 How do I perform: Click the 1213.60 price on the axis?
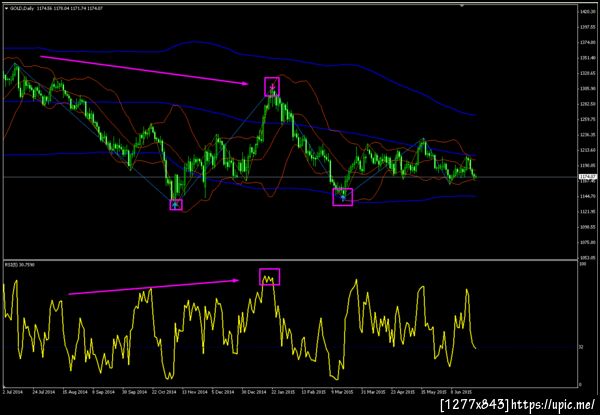[x=586, y=150]
